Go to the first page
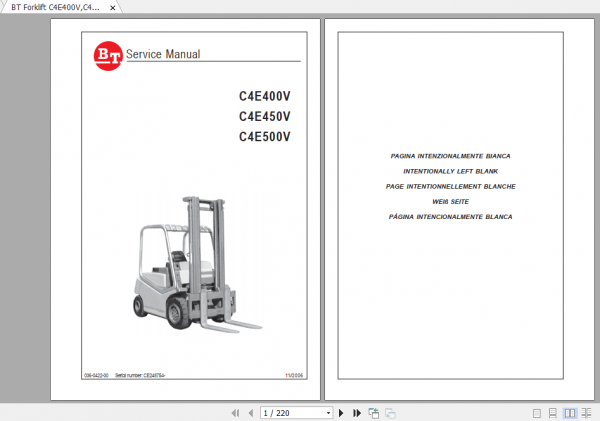 click(235, 413)
